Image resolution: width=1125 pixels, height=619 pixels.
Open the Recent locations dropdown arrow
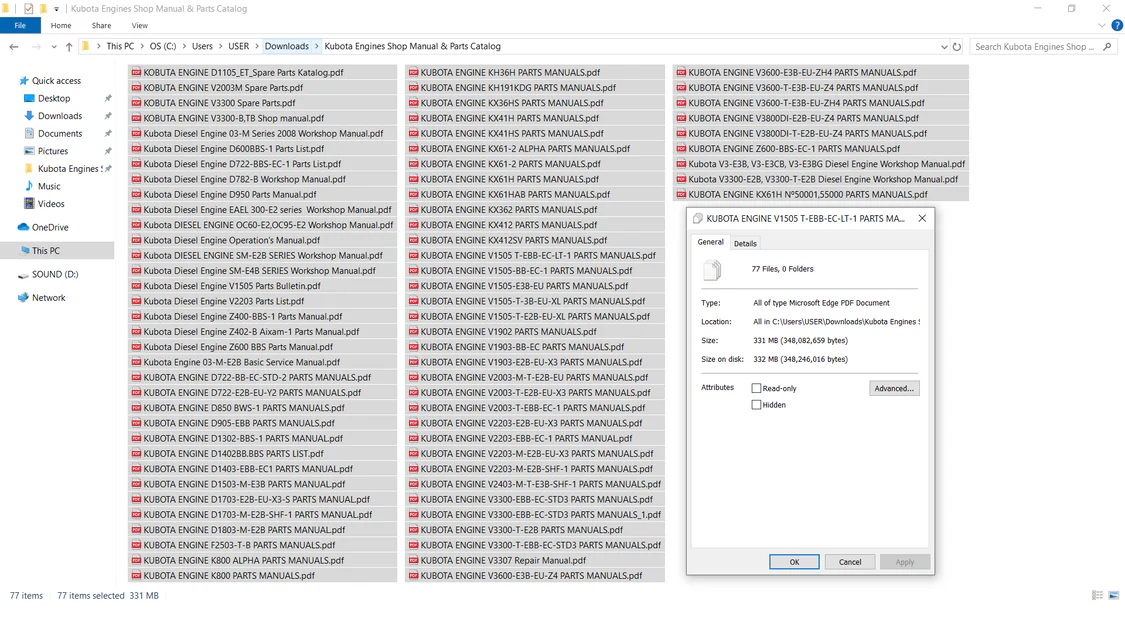click(x=51, y=47)
